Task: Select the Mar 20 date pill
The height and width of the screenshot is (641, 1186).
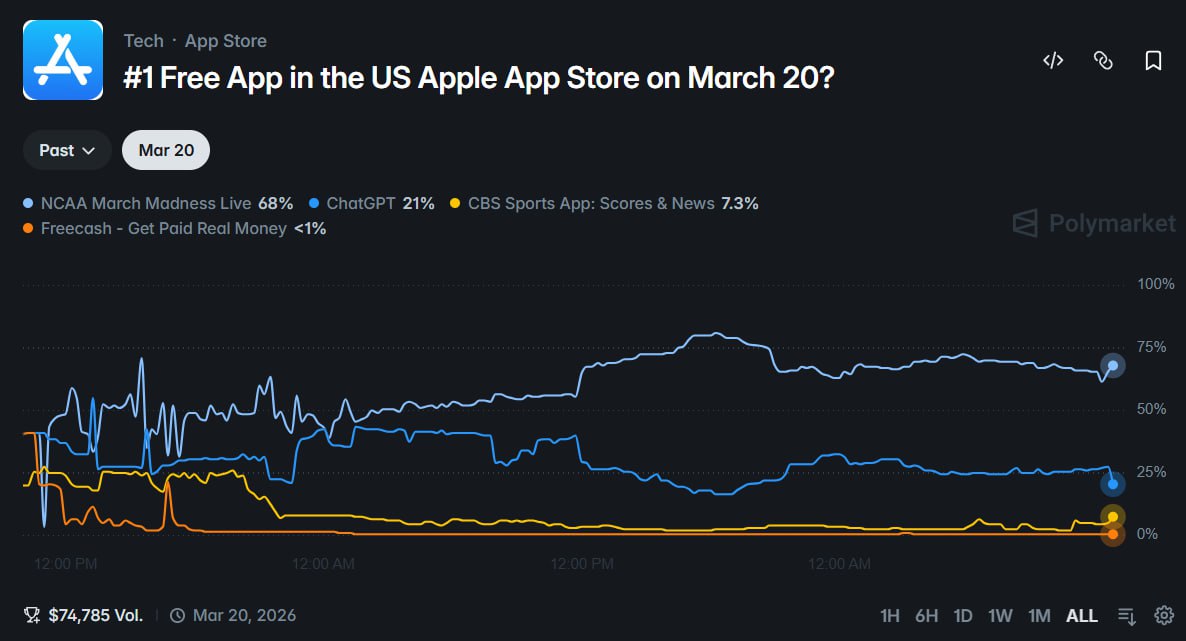Action: point(166,150)
